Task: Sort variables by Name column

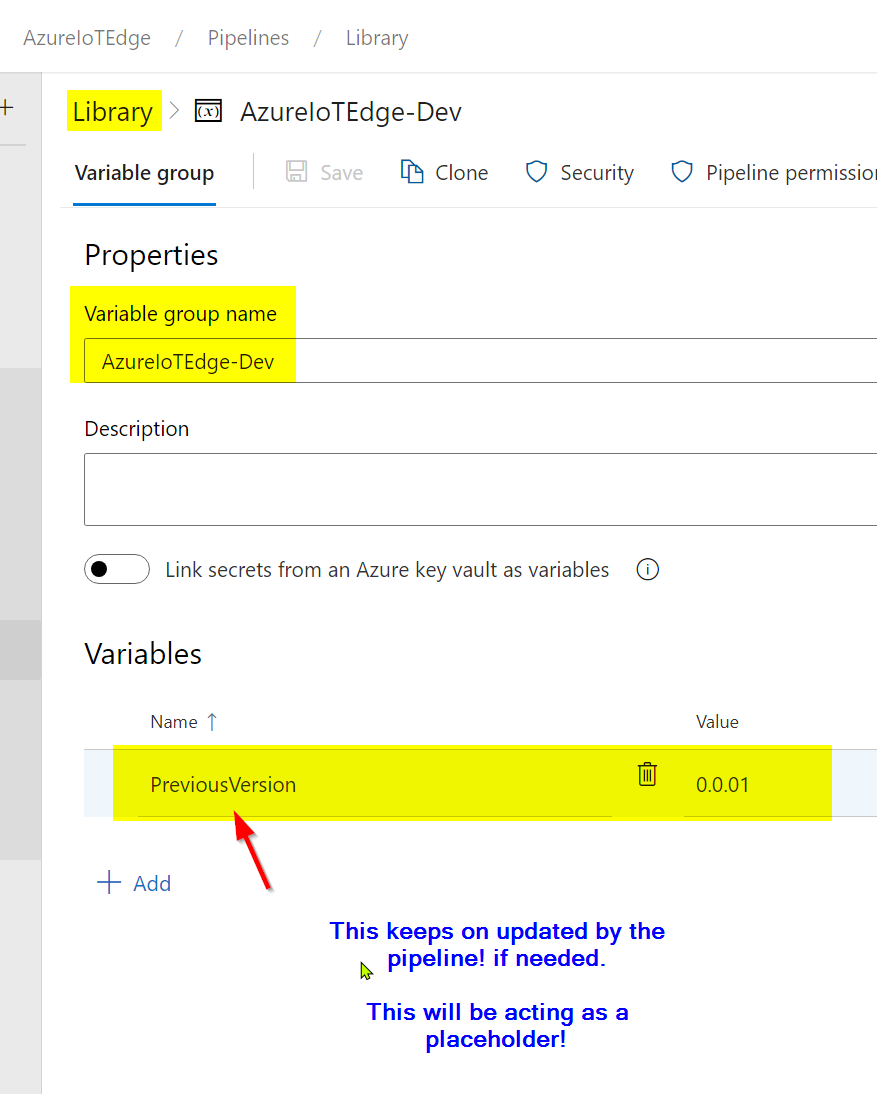Action: coord(174,722)
